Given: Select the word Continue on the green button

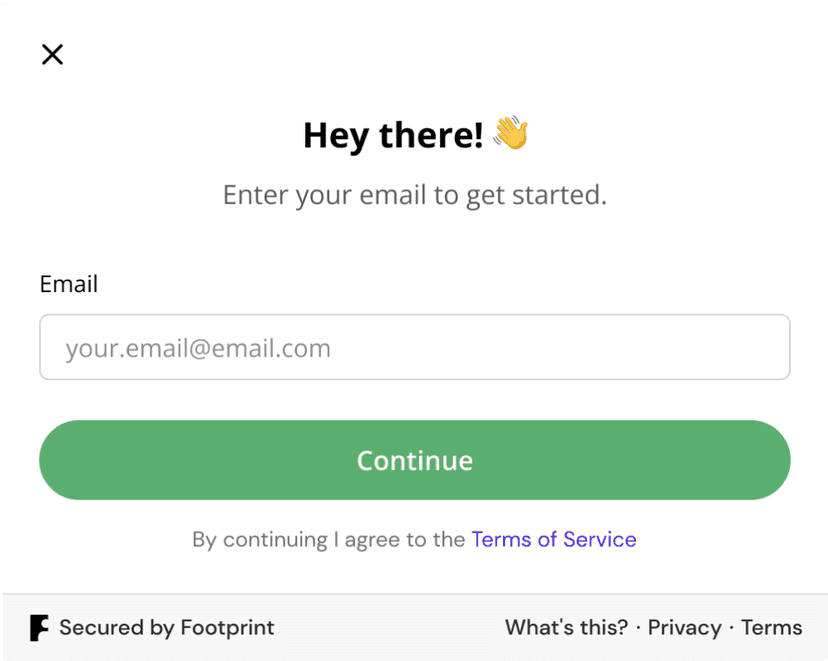Looking at the screenshot, I should pyautogui.click(x=415, y=460).
